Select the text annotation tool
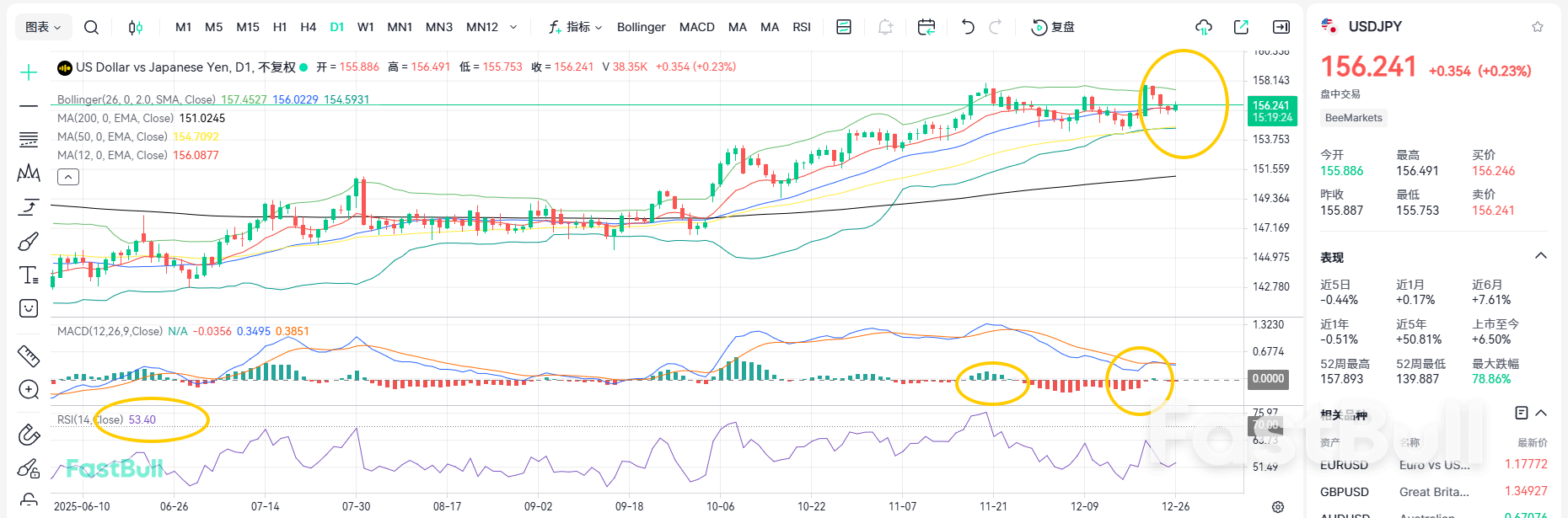Screen dimensions: 1568x518 [x=29, y=275]
